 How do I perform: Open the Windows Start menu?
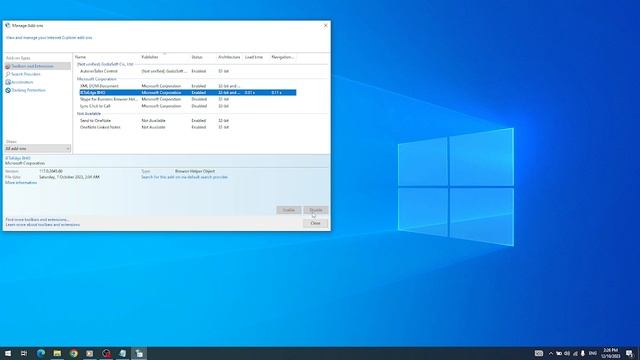[x=8, y=353]
